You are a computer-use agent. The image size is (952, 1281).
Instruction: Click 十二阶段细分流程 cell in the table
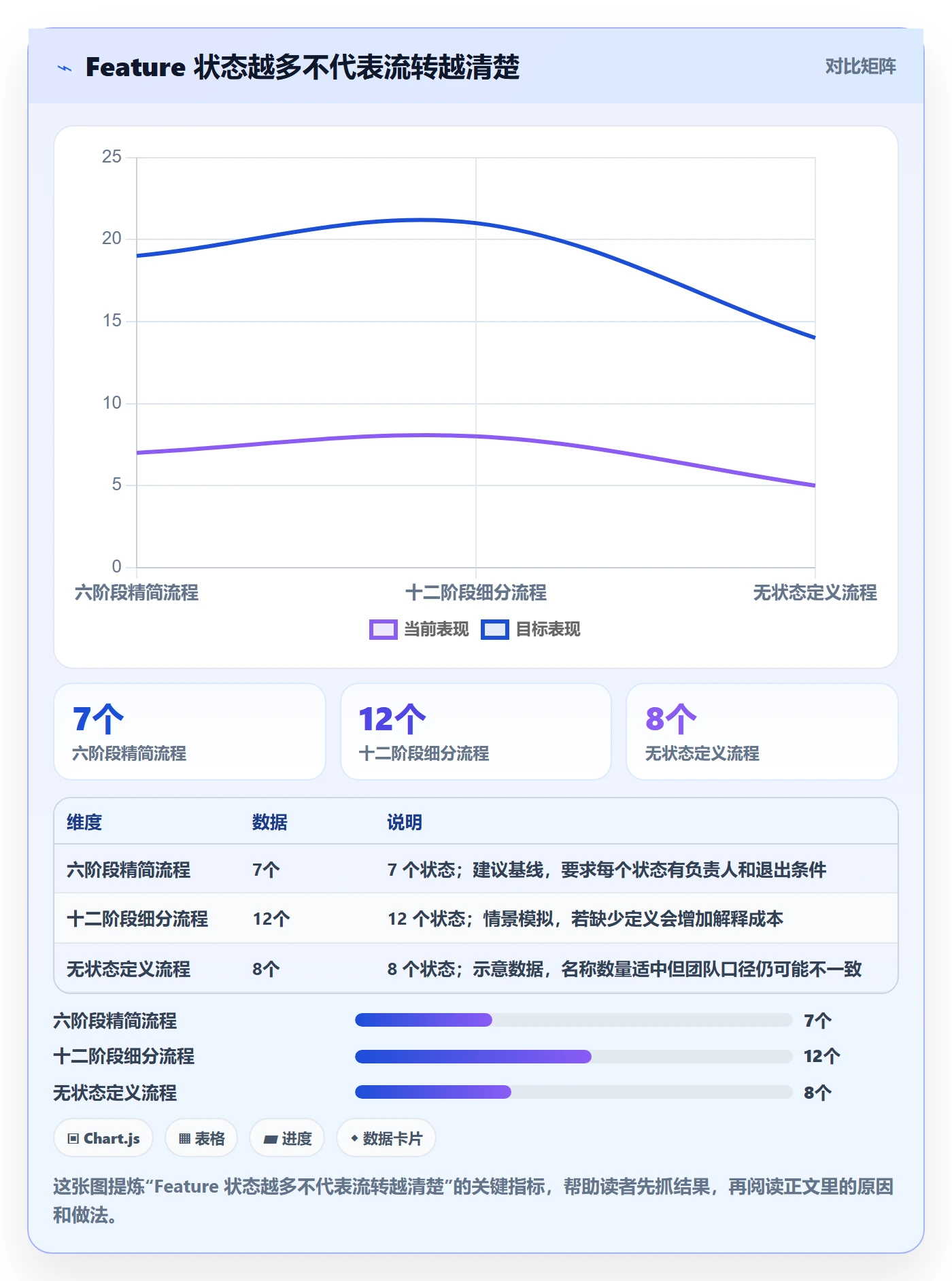coord(137,919)
